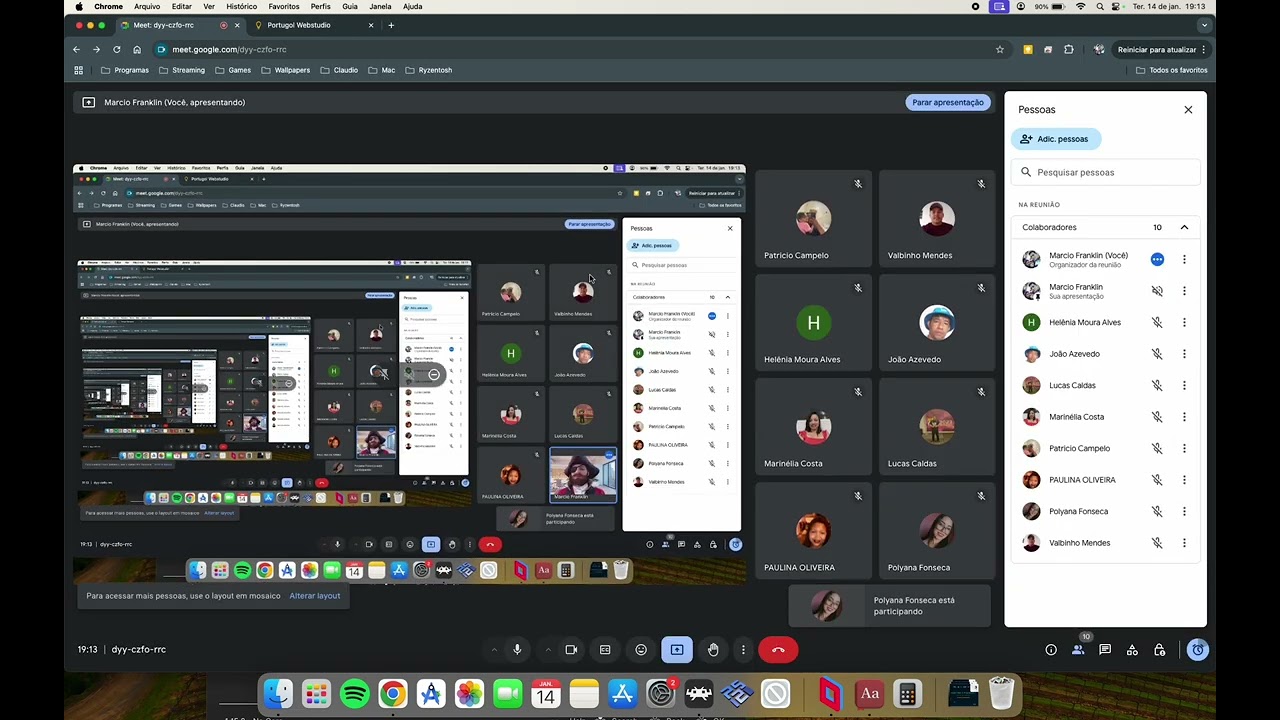Viewport: 1280px width, 720px height.
Task: Click meeting code dyy-czfo-rrc text
Action: pos(139,650)
